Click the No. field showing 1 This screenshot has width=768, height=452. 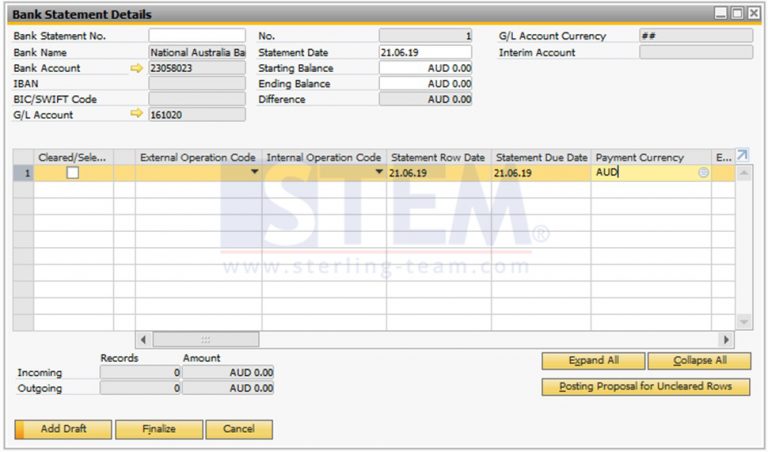click(x=425, y=36)
